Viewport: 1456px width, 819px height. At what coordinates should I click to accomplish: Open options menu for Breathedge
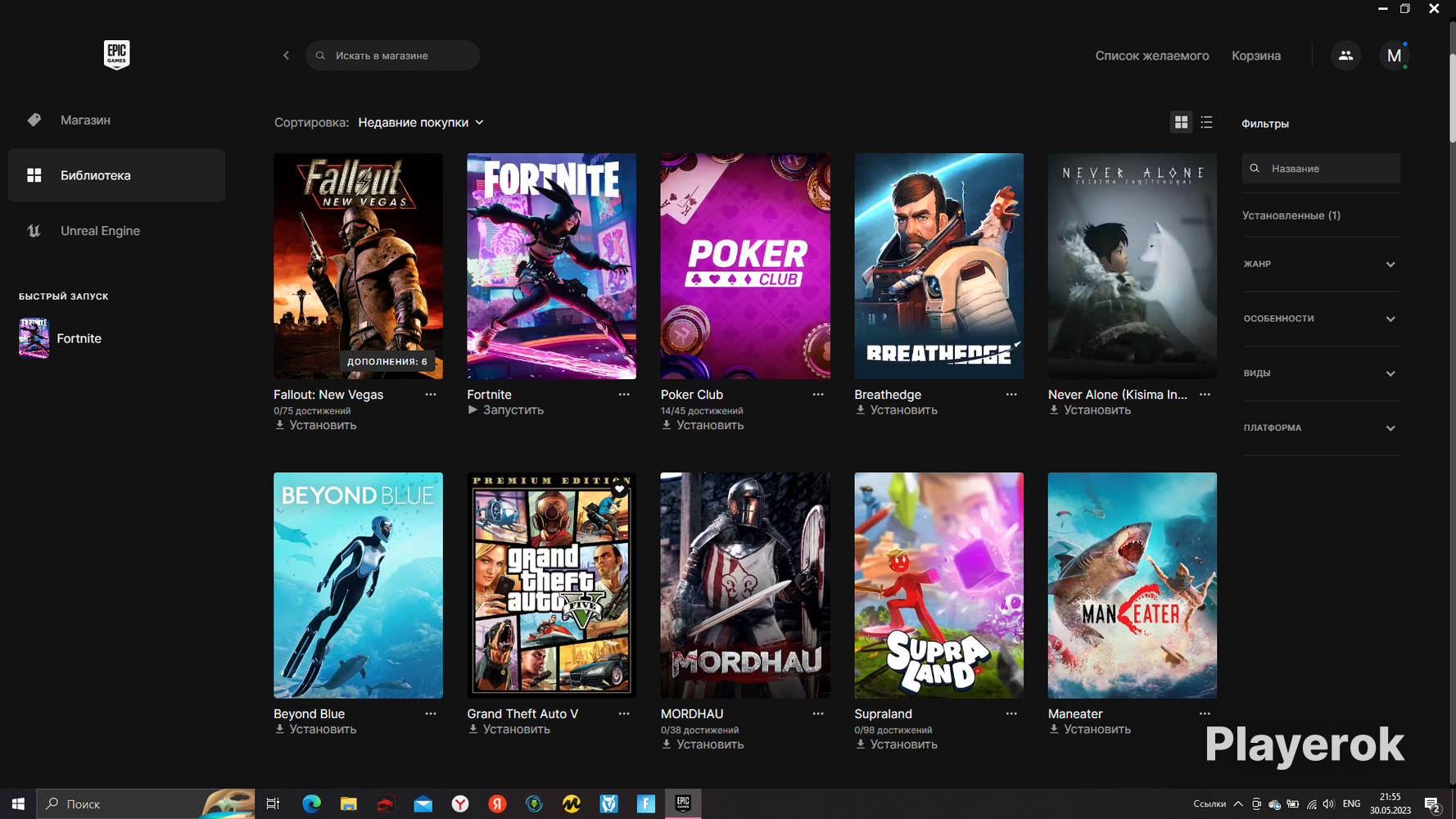(1011, 395)
